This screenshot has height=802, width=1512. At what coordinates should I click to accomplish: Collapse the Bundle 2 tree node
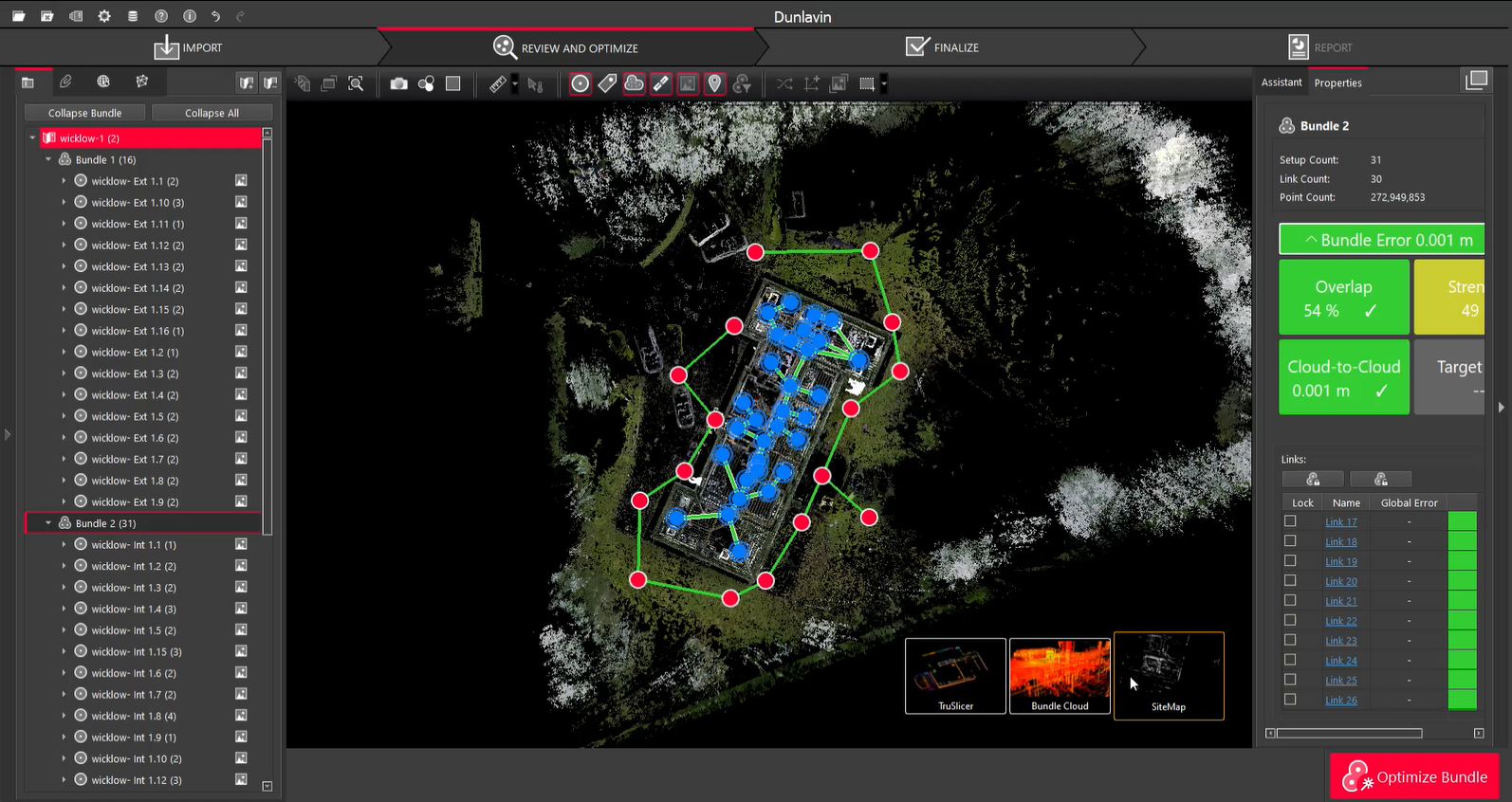click(x=48, y=523)
